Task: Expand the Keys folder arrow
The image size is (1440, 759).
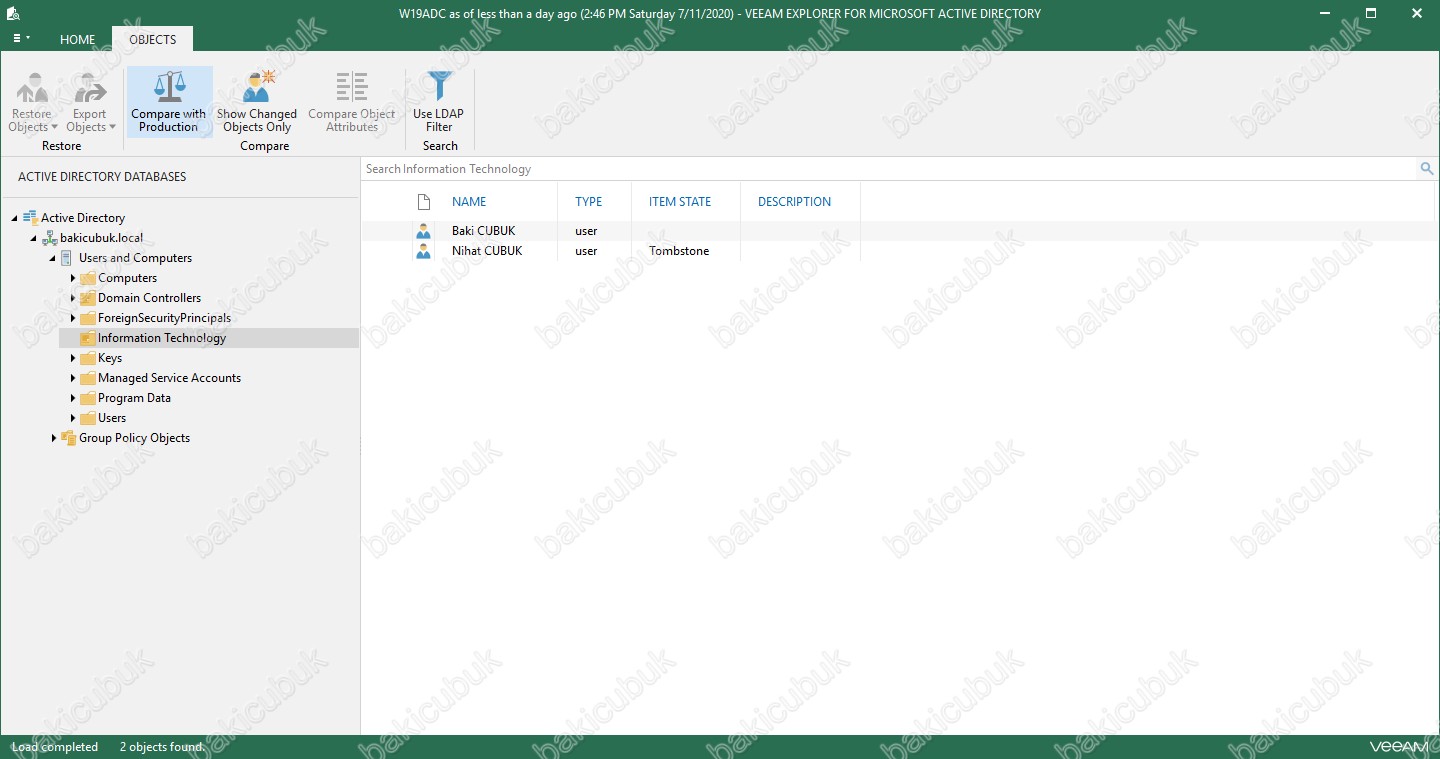Action: pyautogui.click(x=72, y=358)
